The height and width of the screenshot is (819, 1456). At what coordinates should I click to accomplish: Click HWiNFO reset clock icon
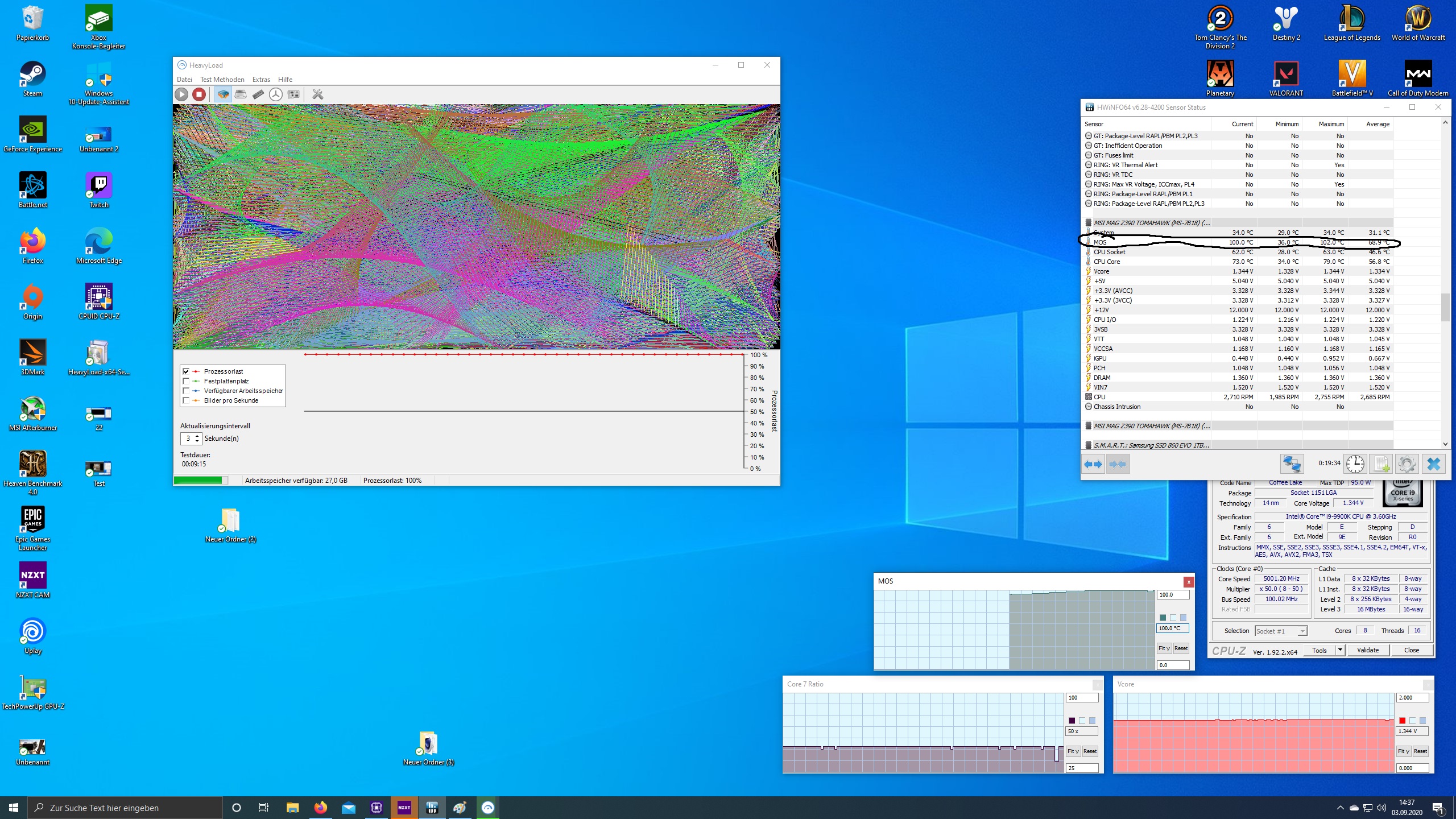click(1355, 464)
